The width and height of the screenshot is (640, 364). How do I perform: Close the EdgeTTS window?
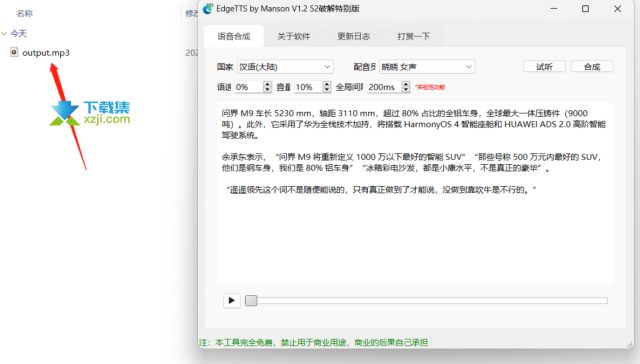[617, 9]
